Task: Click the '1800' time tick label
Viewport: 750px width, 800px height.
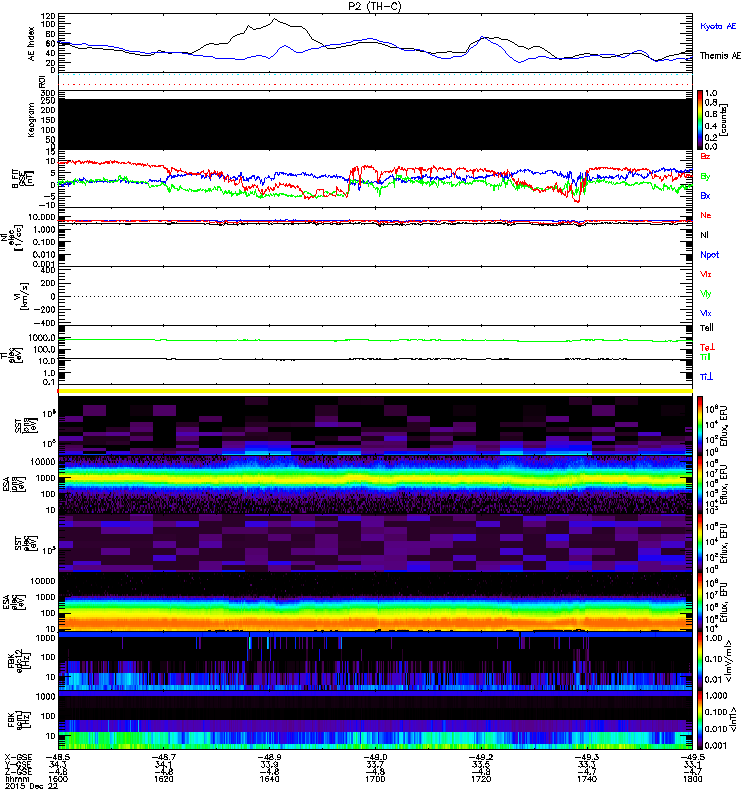Action: (692, 779)
